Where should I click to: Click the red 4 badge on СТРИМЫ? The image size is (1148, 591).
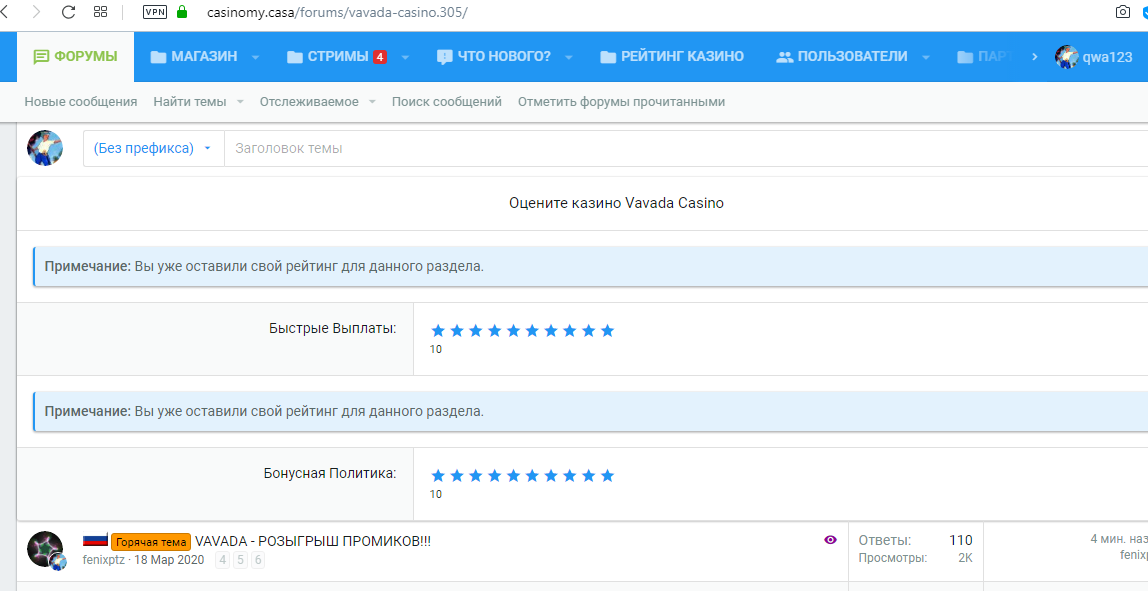tap(379, 56)
